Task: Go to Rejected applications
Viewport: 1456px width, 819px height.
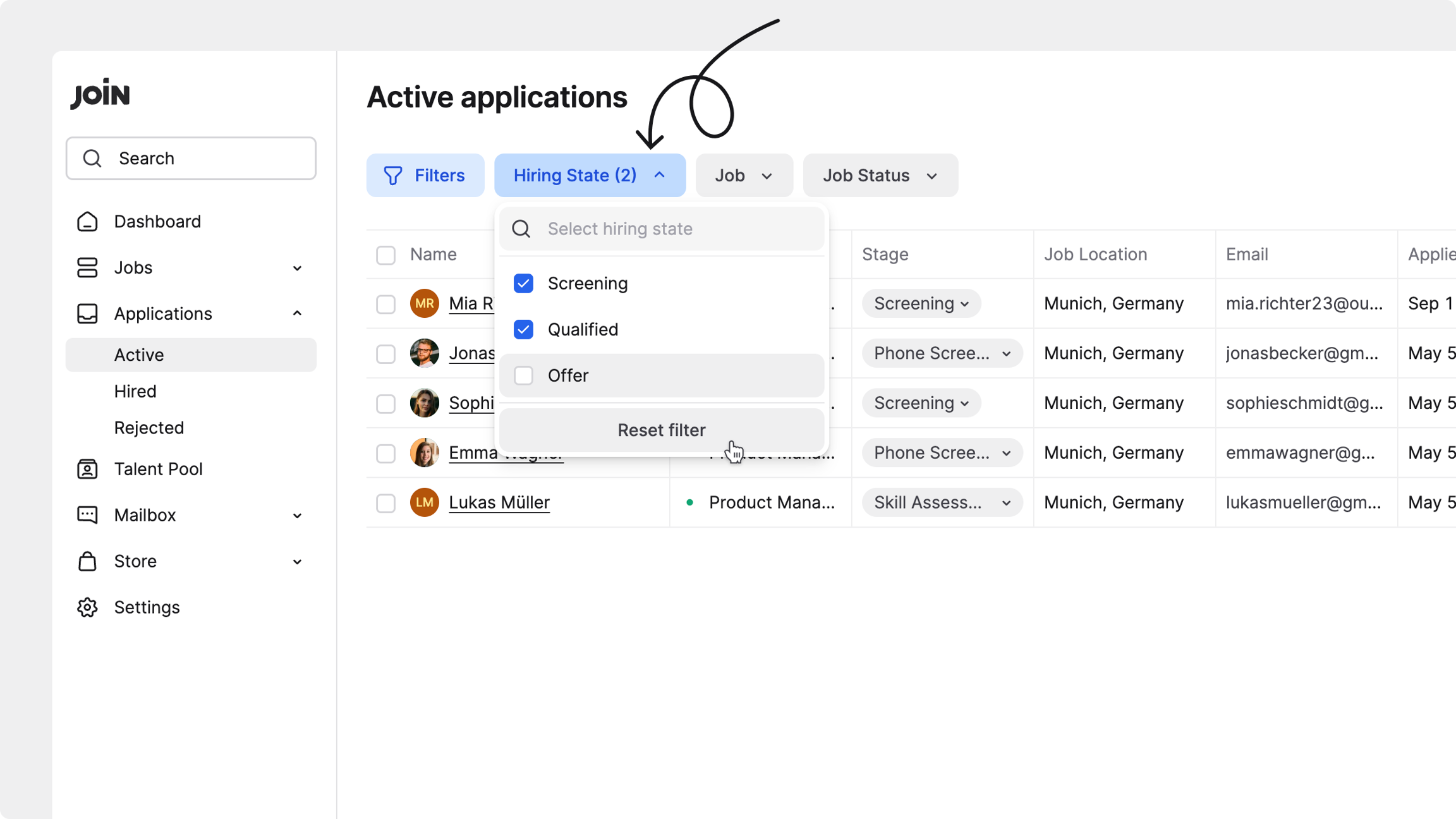Action: (149, 428)
